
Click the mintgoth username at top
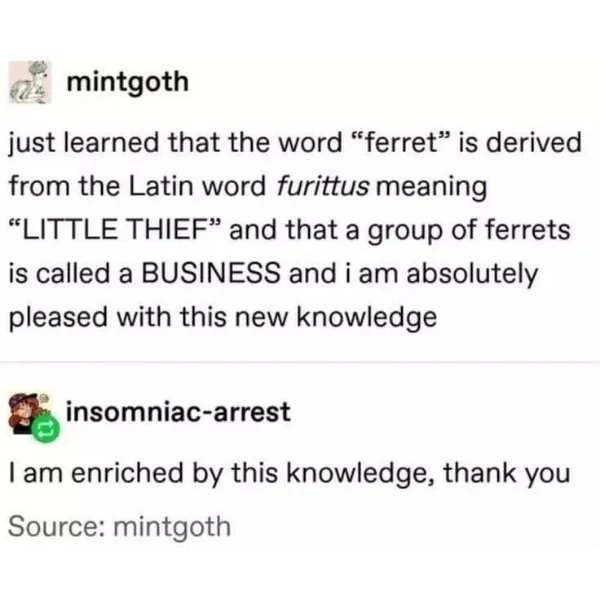(x=128, y=83)
